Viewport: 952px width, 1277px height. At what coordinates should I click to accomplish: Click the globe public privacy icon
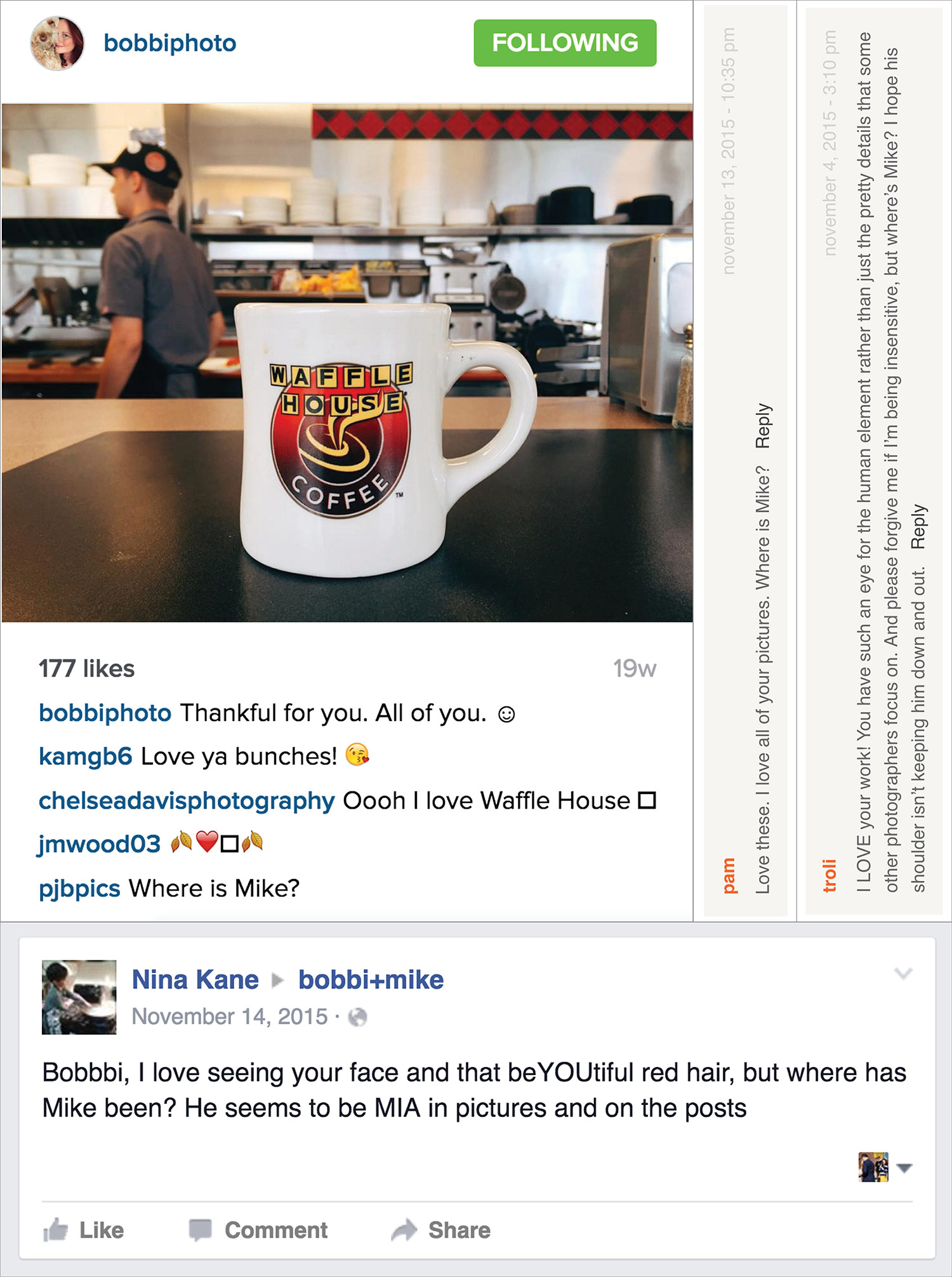(358, 1017)
